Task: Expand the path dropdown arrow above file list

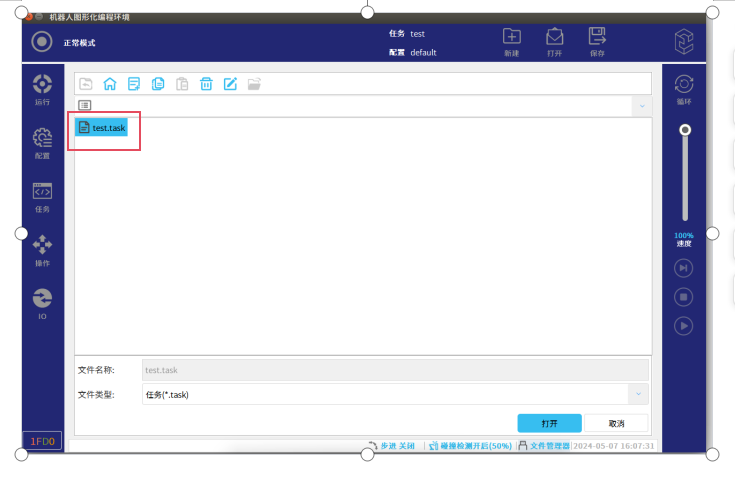Action: 640,105
